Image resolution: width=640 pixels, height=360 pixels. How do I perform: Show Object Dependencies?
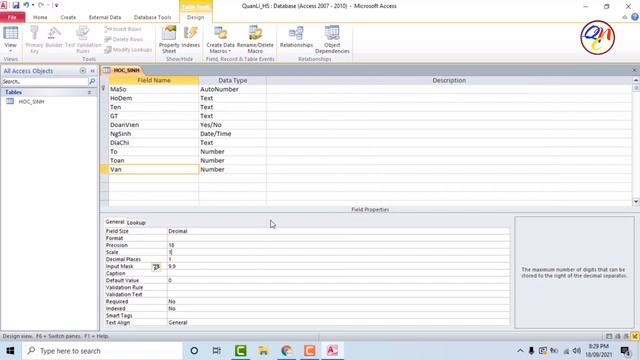[x=332, y=40]
